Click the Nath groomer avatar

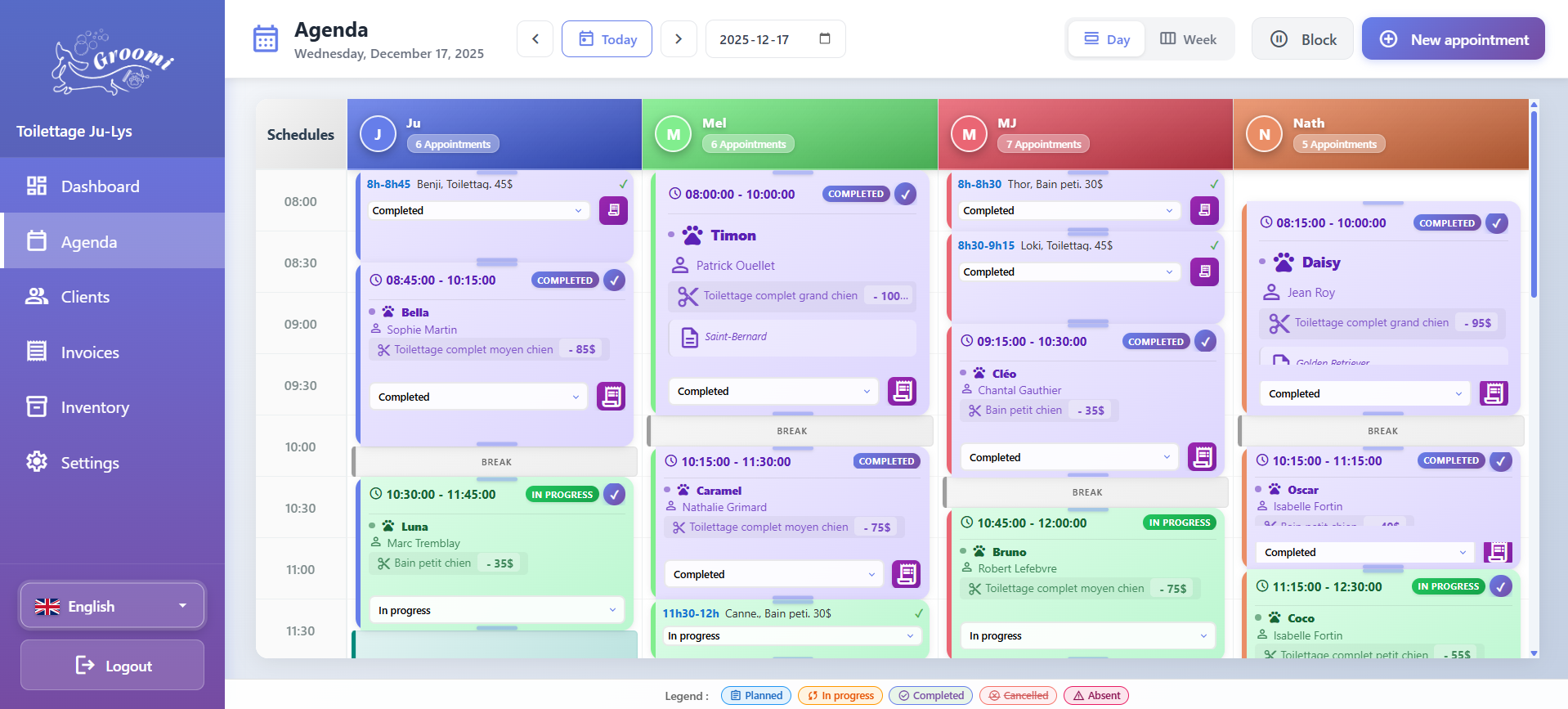[1264, 134]
